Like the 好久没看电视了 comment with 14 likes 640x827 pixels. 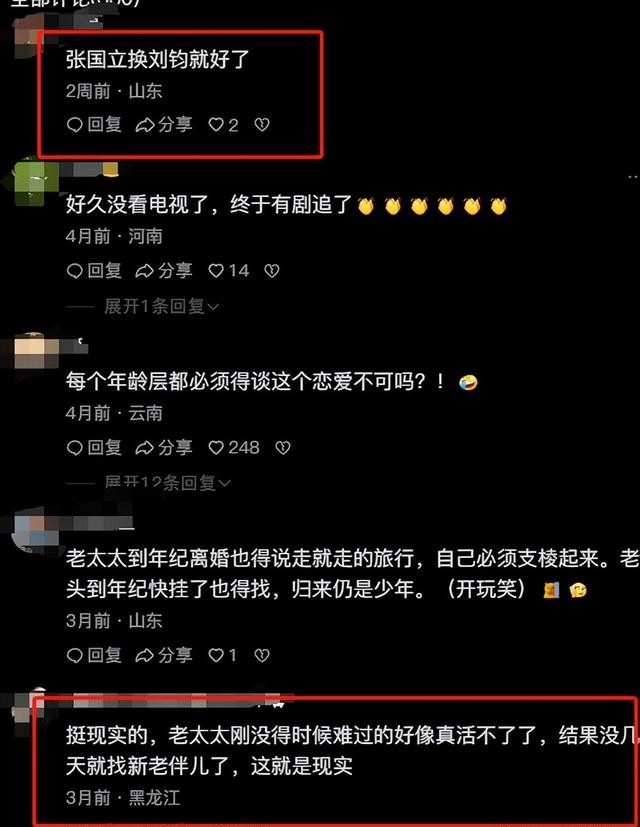click(228, 271)
